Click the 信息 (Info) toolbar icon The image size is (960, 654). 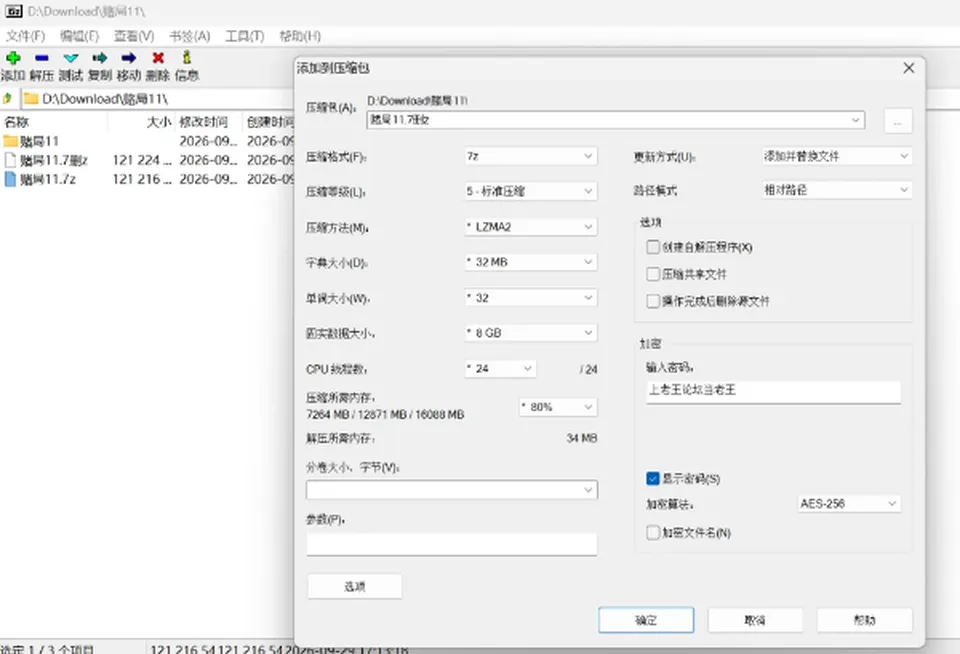click(x=187, y=58)
